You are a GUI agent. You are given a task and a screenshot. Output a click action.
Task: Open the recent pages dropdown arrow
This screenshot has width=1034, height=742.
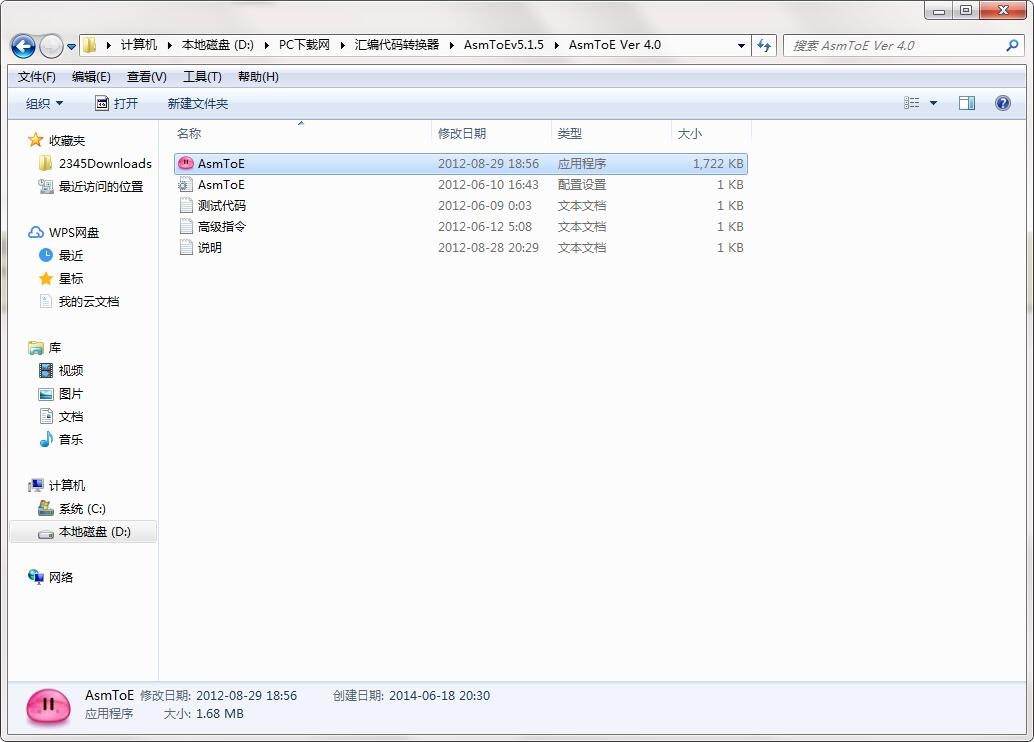pyautogui.click(x=71, y=47)
